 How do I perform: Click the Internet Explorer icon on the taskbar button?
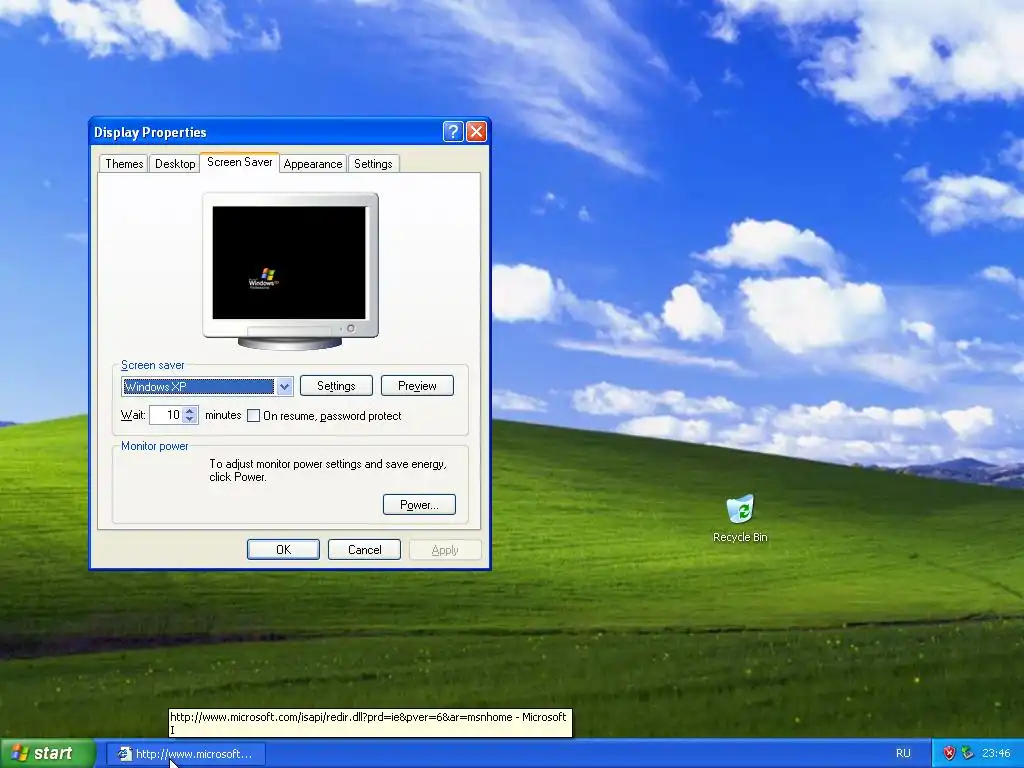tap(124, 754)
